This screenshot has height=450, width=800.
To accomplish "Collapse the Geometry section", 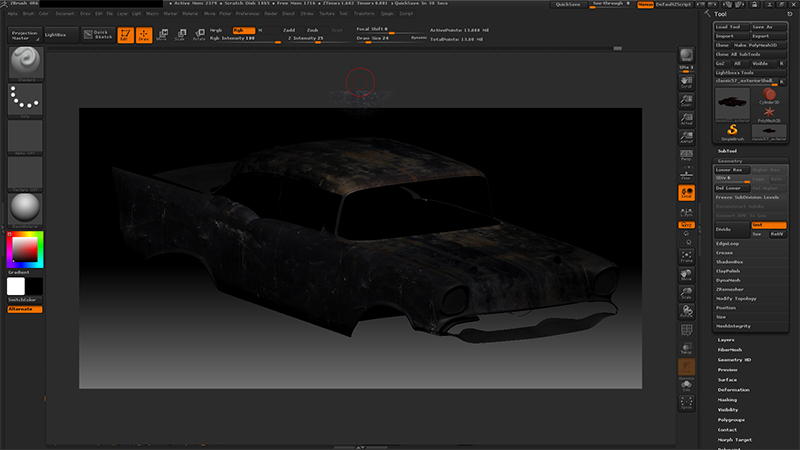I will [730, 161].
